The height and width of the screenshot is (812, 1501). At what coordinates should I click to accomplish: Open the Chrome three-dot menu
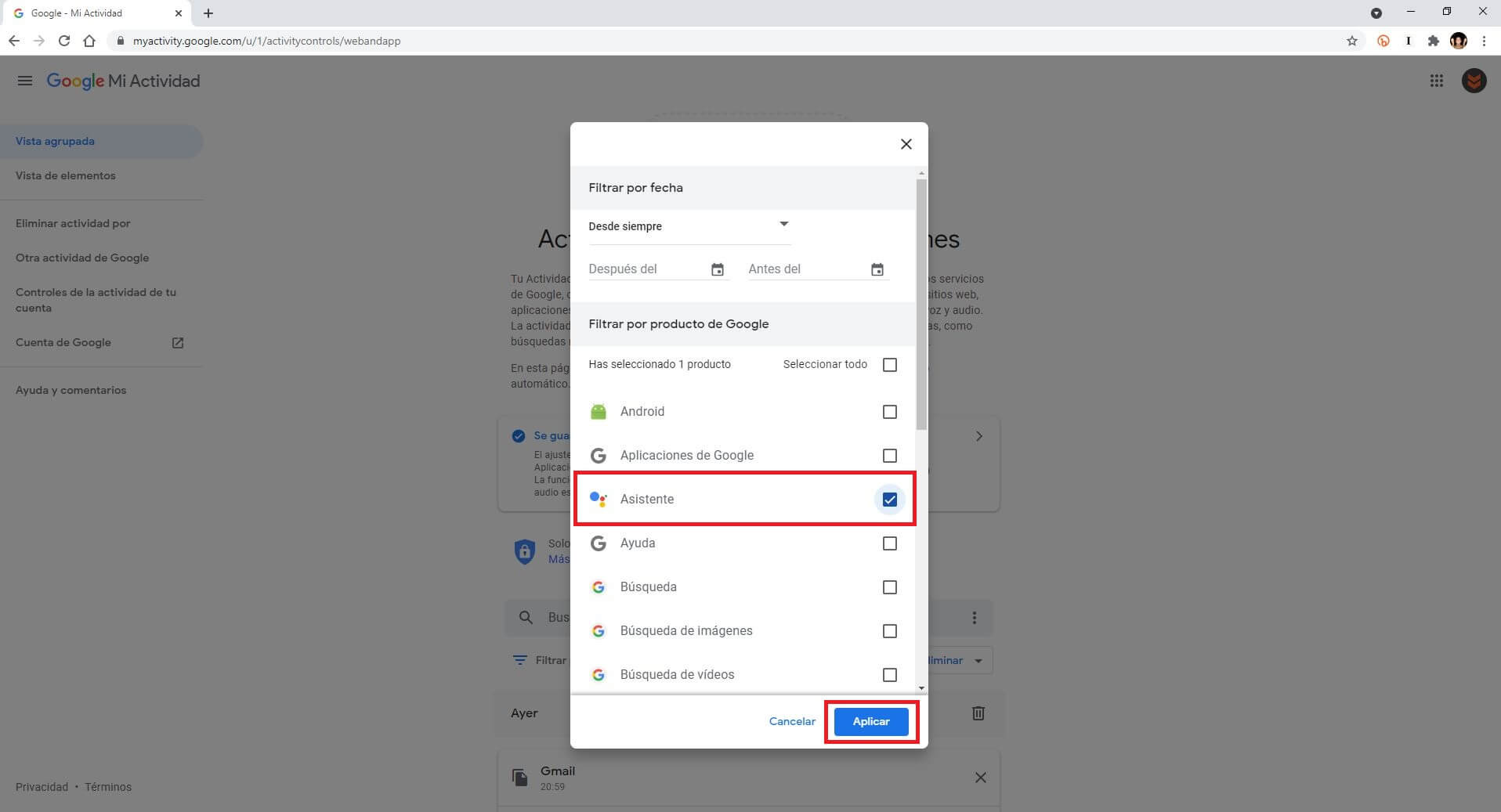[1485, 41]
